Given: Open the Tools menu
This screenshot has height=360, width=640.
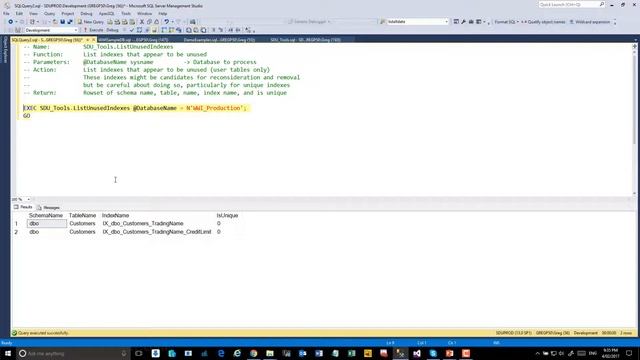Looking at the screenshot, I should pos(126,13).
